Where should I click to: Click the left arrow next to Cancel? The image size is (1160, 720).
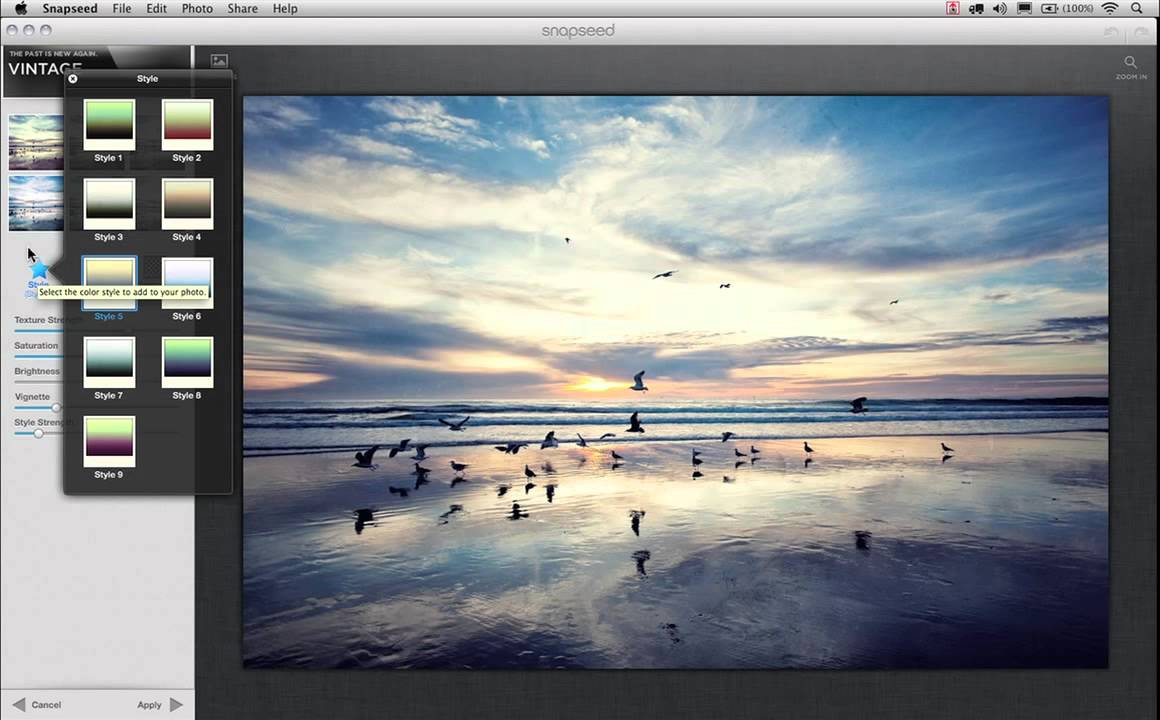point(19,704)
